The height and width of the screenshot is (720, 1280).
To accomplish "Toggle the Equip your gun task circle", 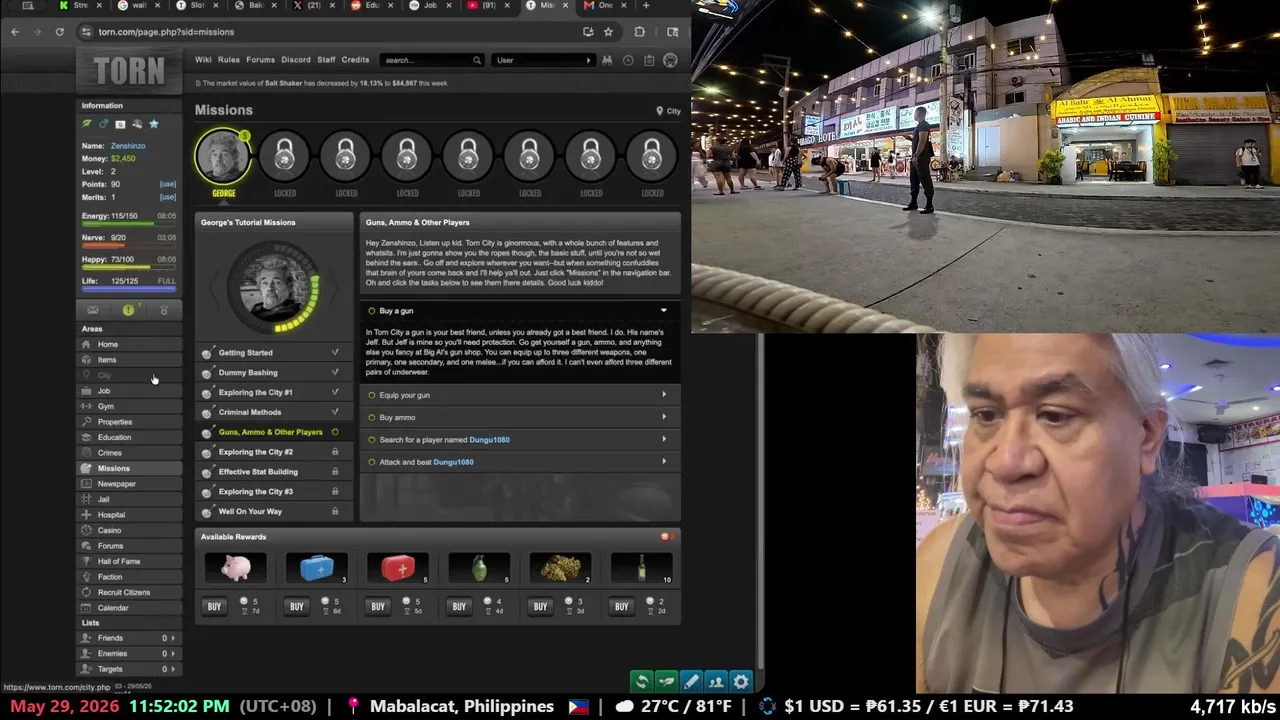I will tap(372, 395).
